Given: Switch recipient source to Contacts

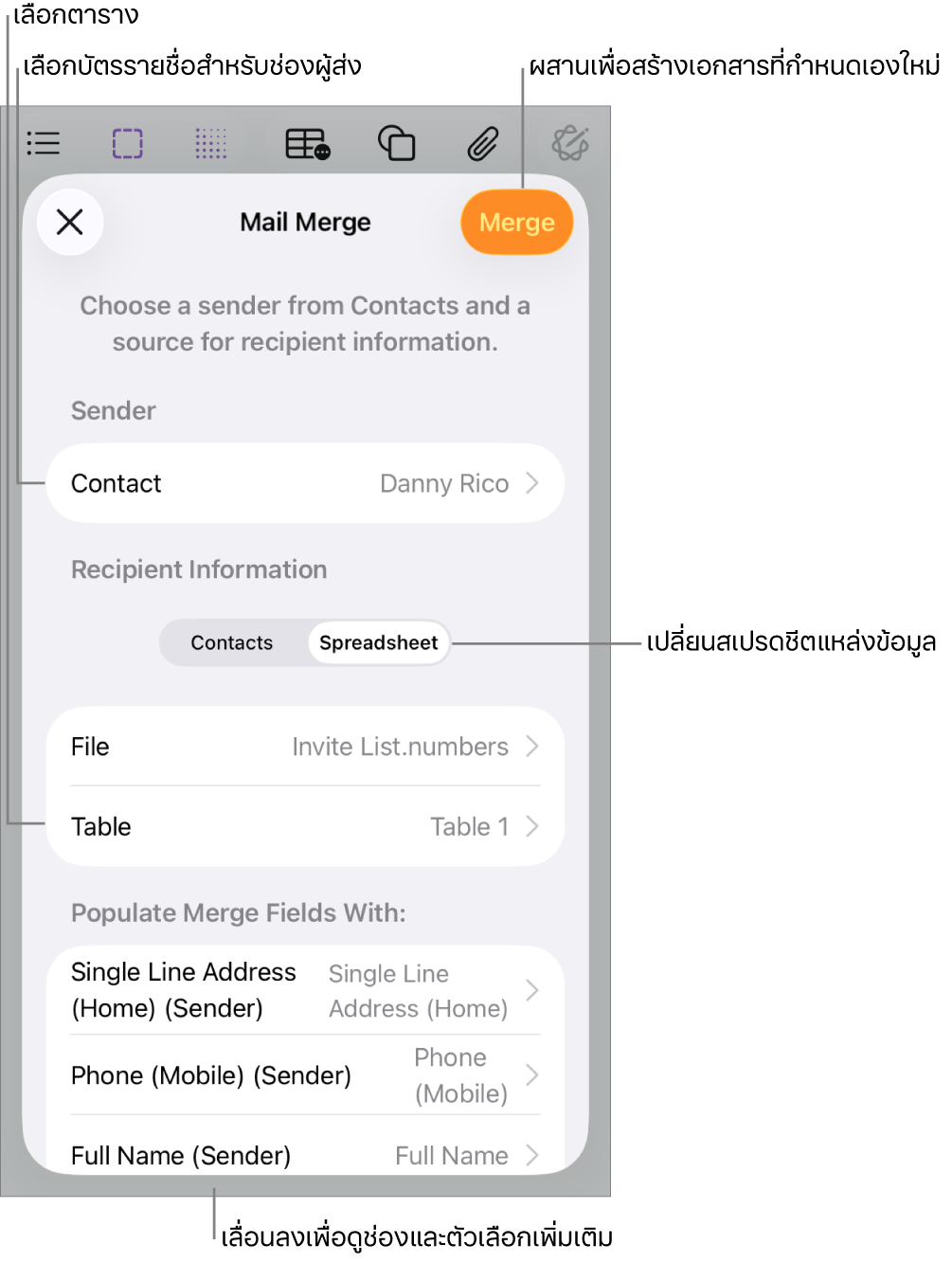Looking at the screenshot, I should click(x=232, y=642).
